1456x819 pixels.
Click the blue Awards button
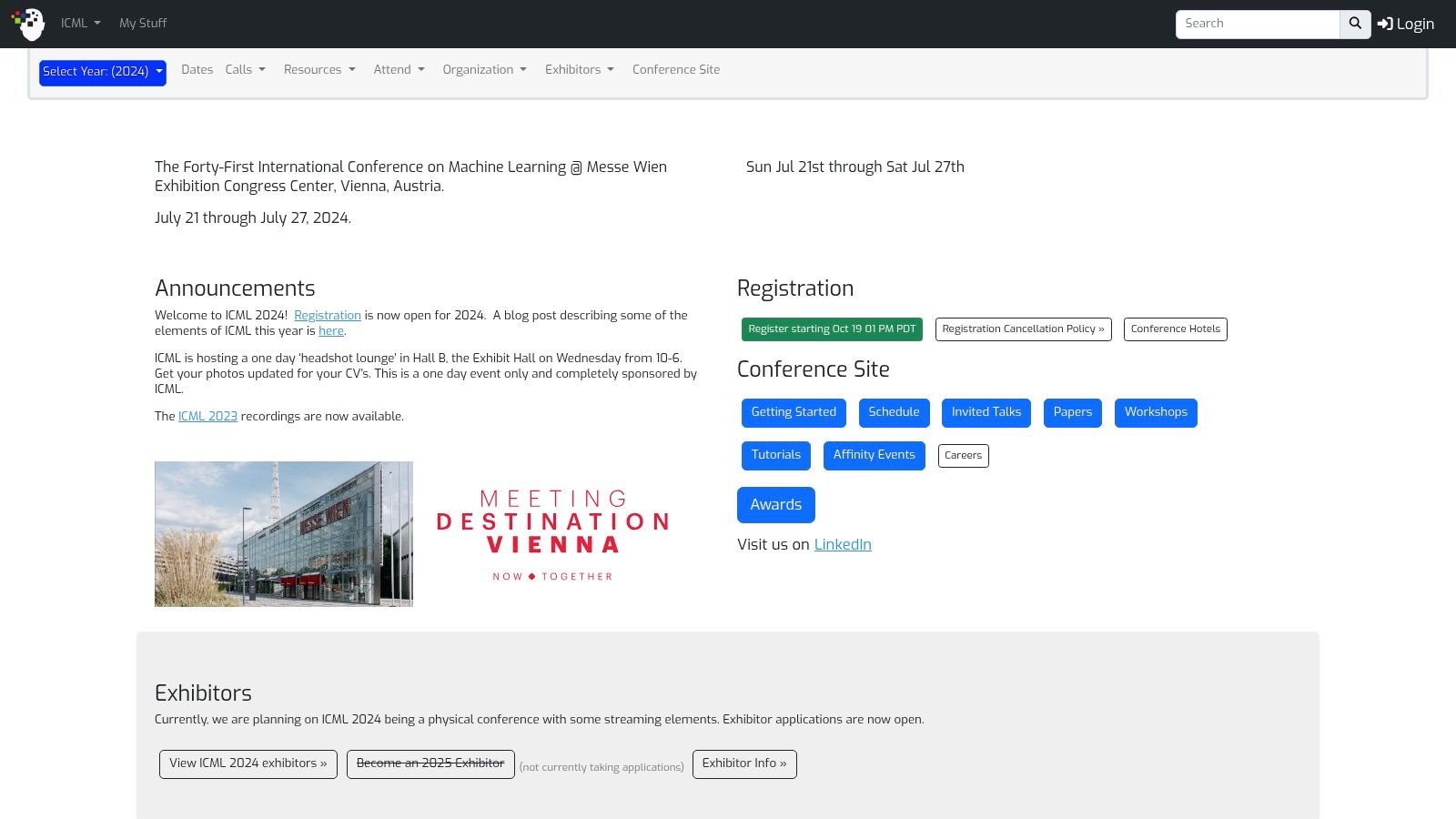775,505
